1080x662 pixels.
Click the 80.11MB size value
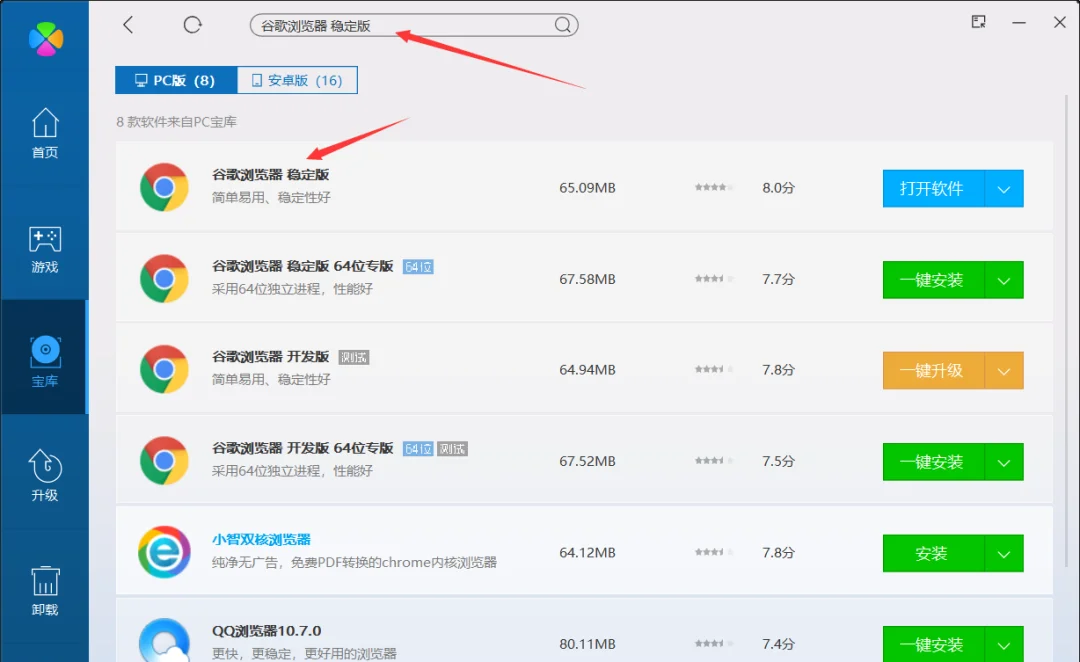(x=587, y=644)
